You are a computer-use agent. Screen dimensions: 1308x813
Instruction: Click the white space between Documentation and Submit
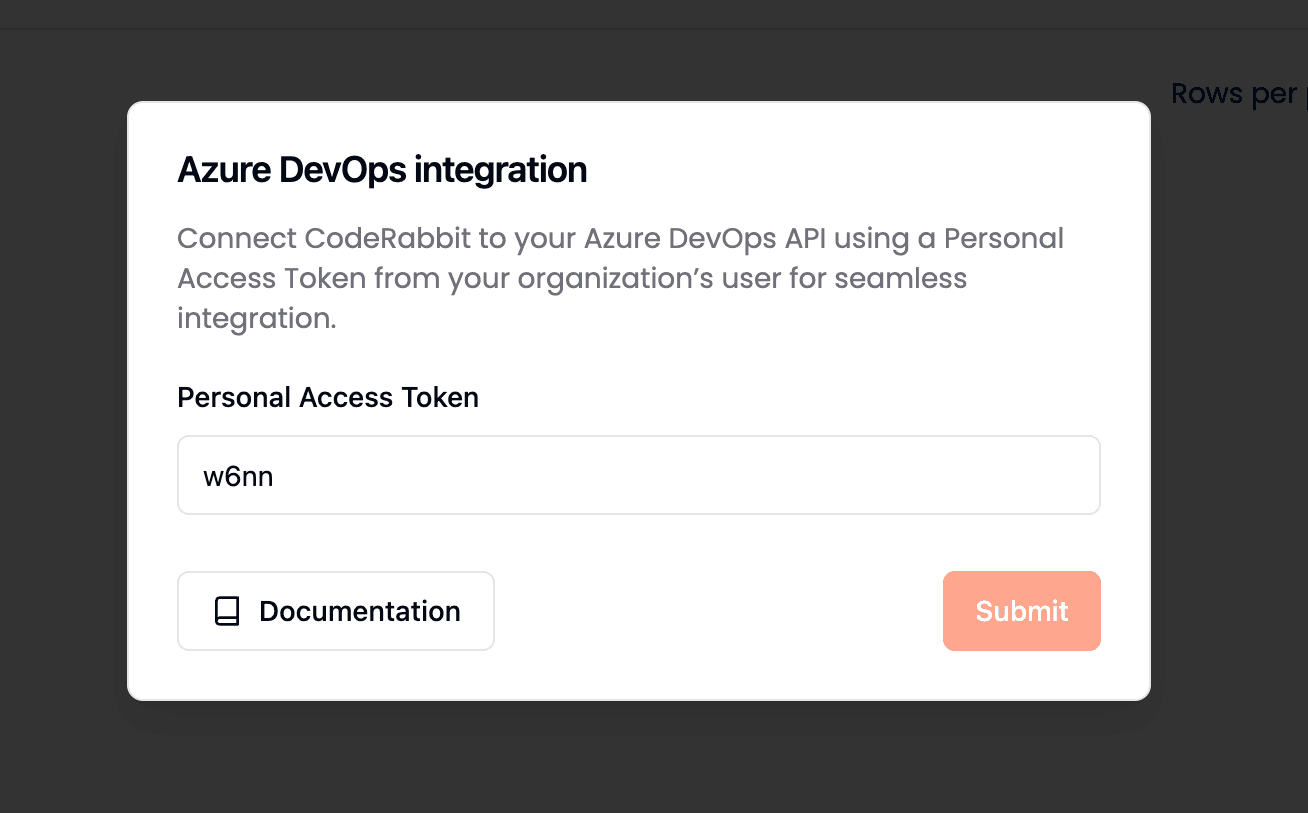click(718, 611)
